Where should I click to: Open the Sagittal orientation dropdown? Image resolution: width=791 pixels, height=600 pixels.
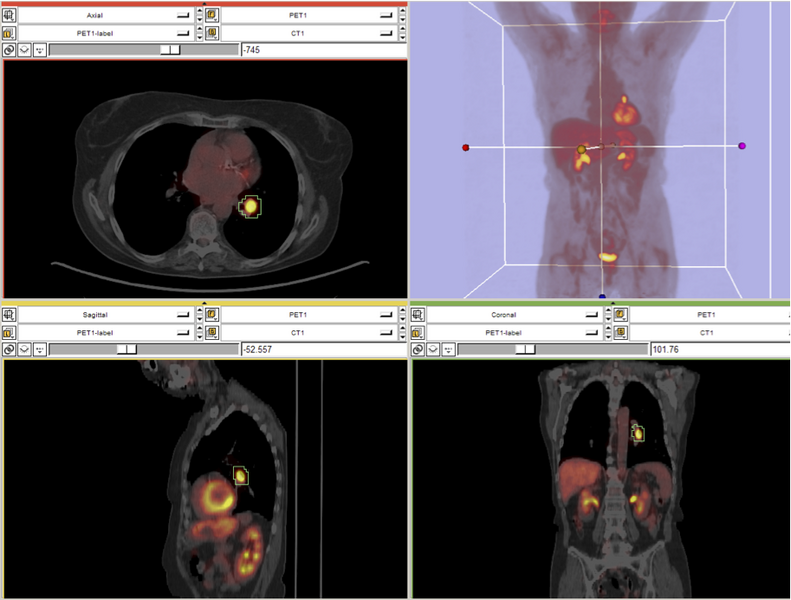[106, 315]
